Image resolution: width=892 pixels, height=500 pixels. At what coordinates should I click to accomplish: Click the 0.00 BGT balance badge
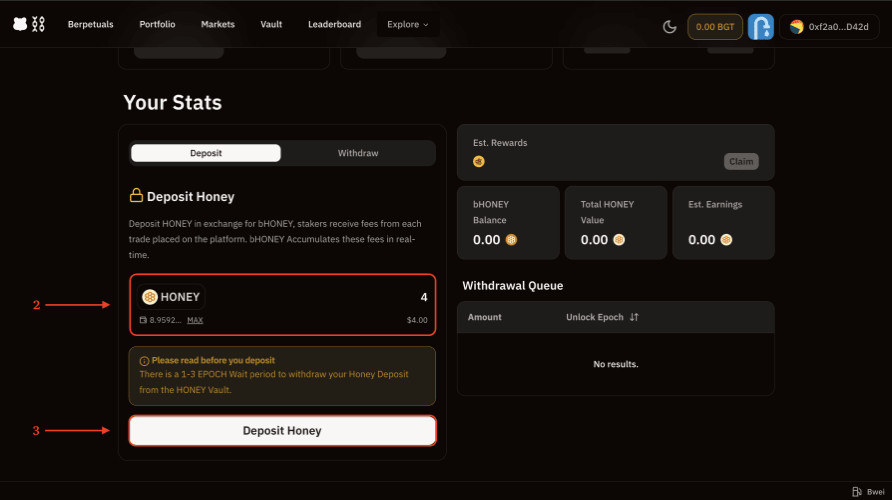pyautogui.click(x=714, y=26)
